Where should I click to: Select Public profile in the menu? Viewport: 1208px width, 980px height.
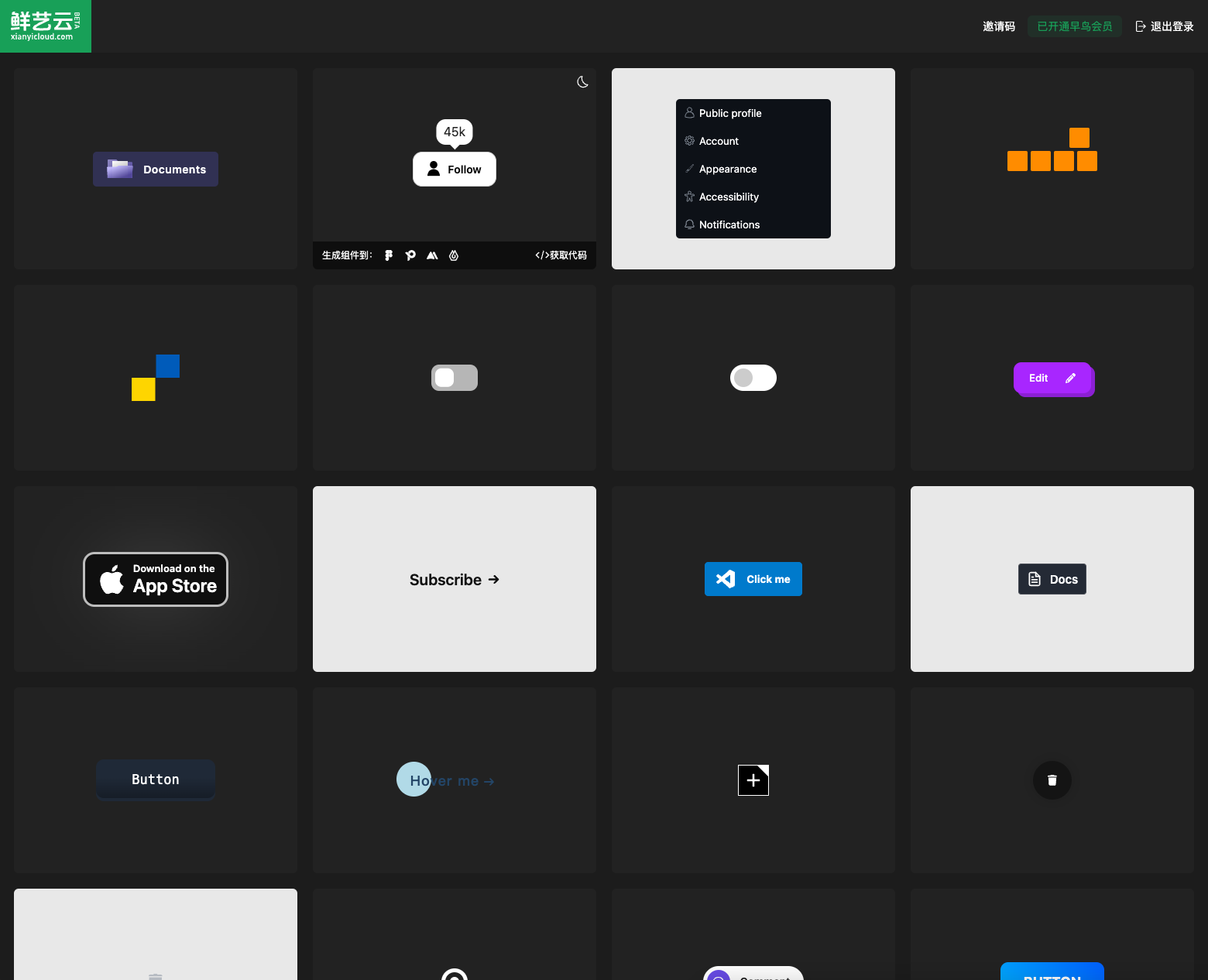coord(729,113)
